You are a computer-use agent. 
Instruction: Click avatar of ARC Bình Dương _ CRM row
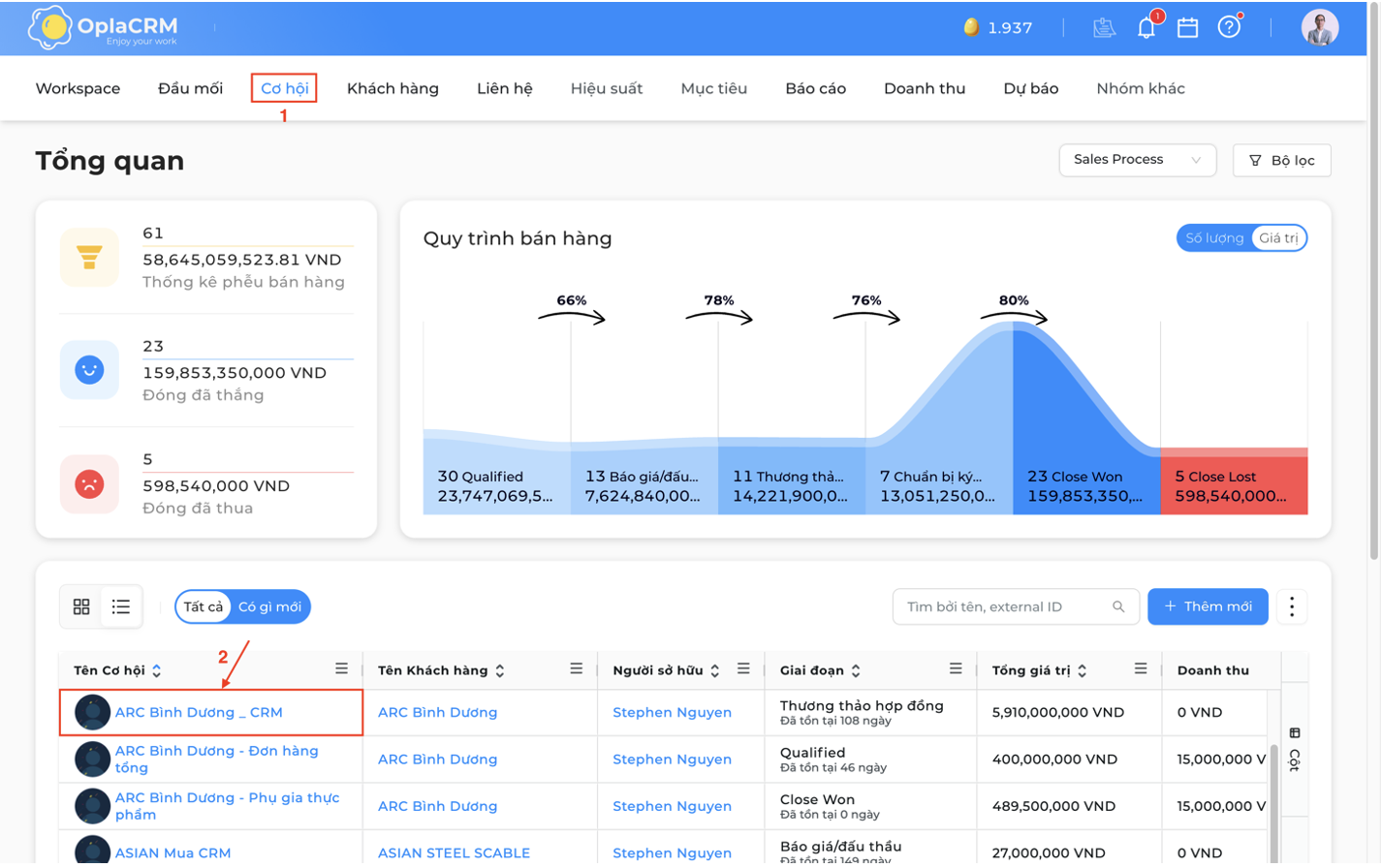92,712
